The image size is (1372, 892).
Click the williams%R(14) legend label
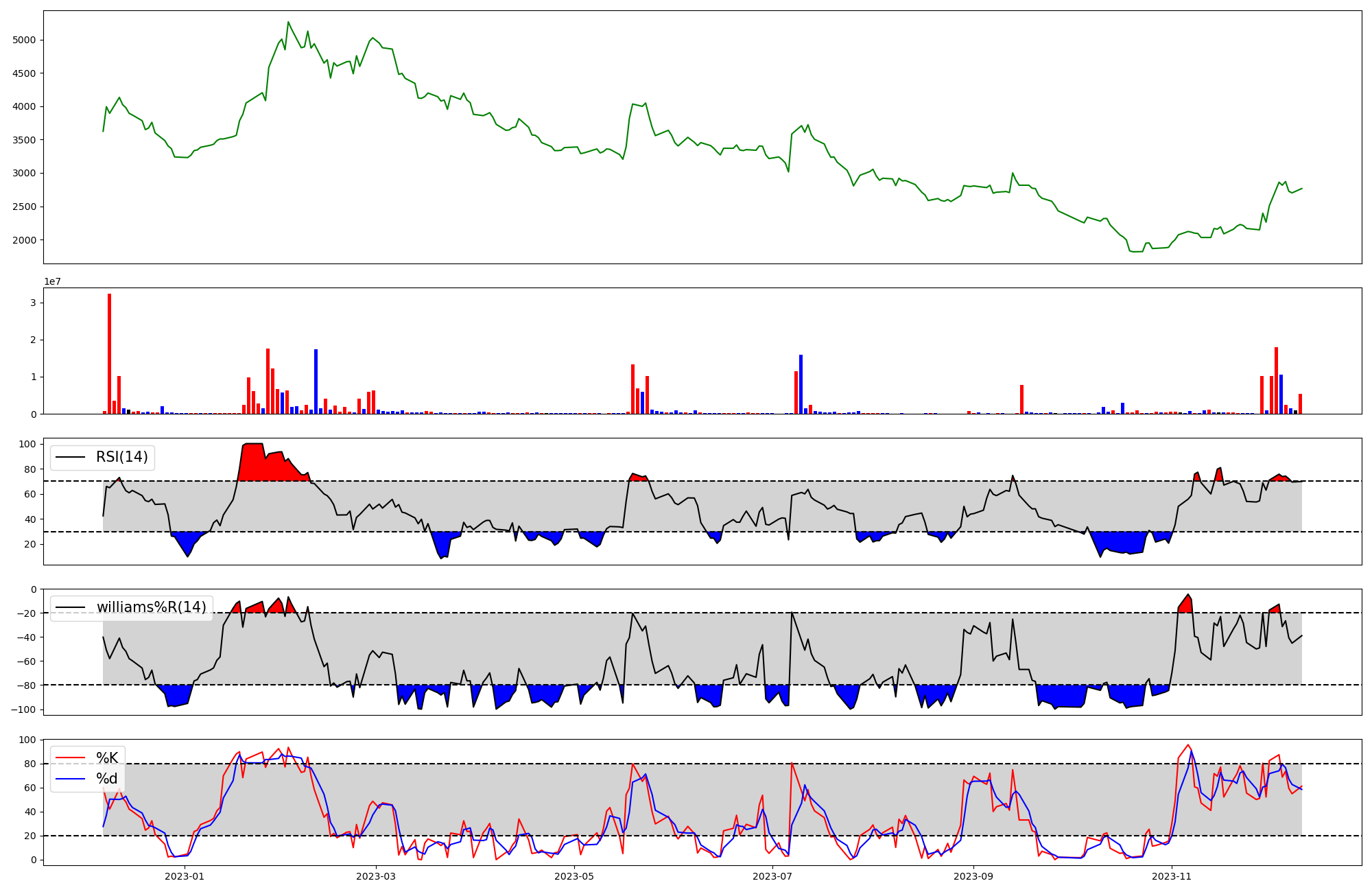click(x=151, y=607)
